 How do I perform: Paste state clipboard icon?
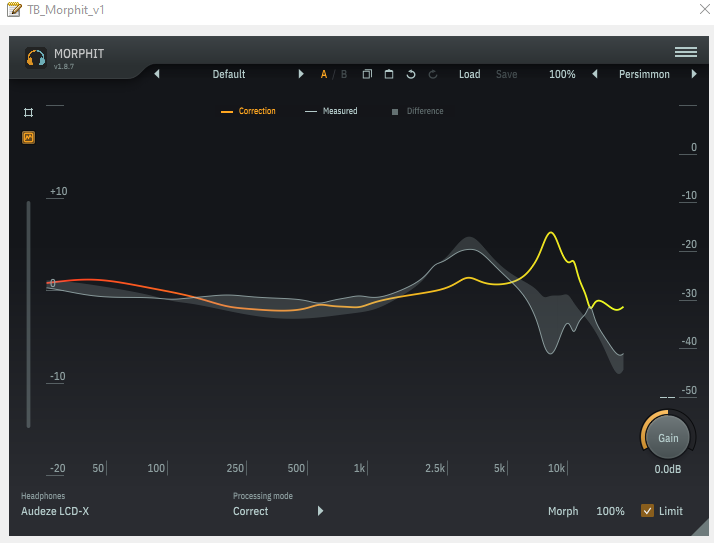[x=389, y=74]
